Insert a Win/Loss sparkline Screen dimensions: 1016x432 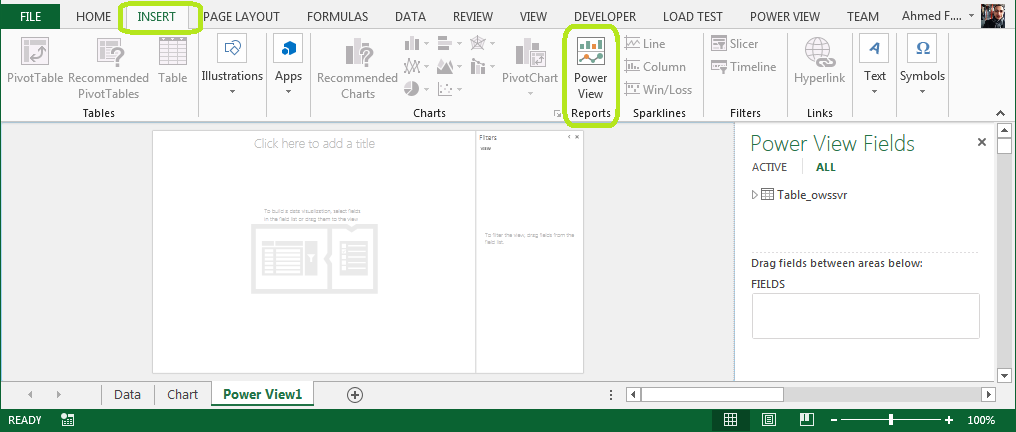coord(658,90)
